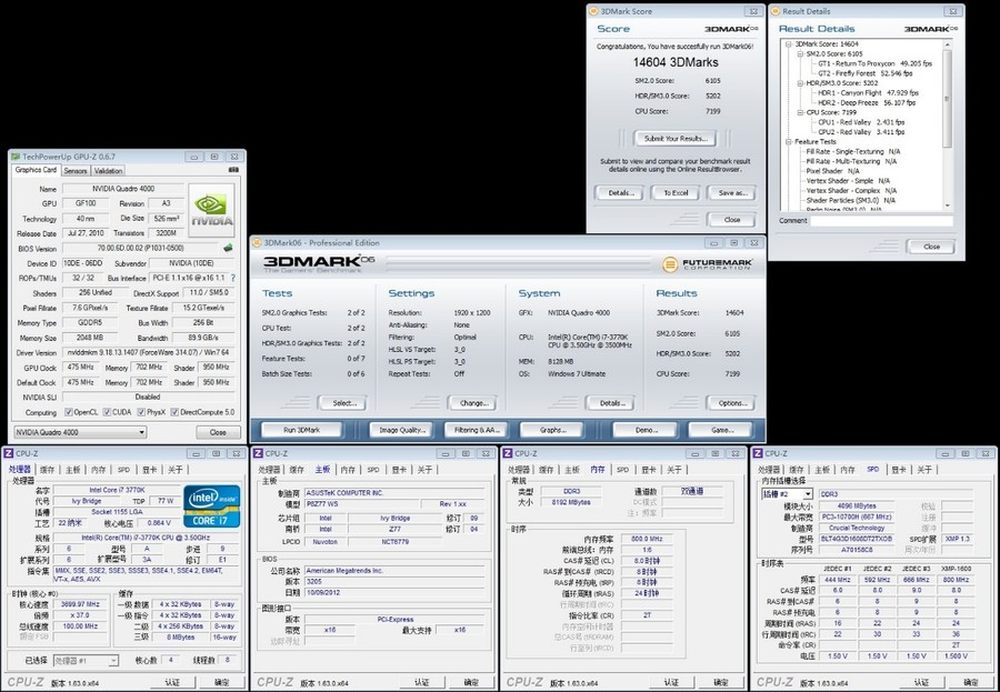The image size is (1000, 692).
Task: Toggle the DirectCompute 5.0 checkbox
Action: [x=175, y=412]
